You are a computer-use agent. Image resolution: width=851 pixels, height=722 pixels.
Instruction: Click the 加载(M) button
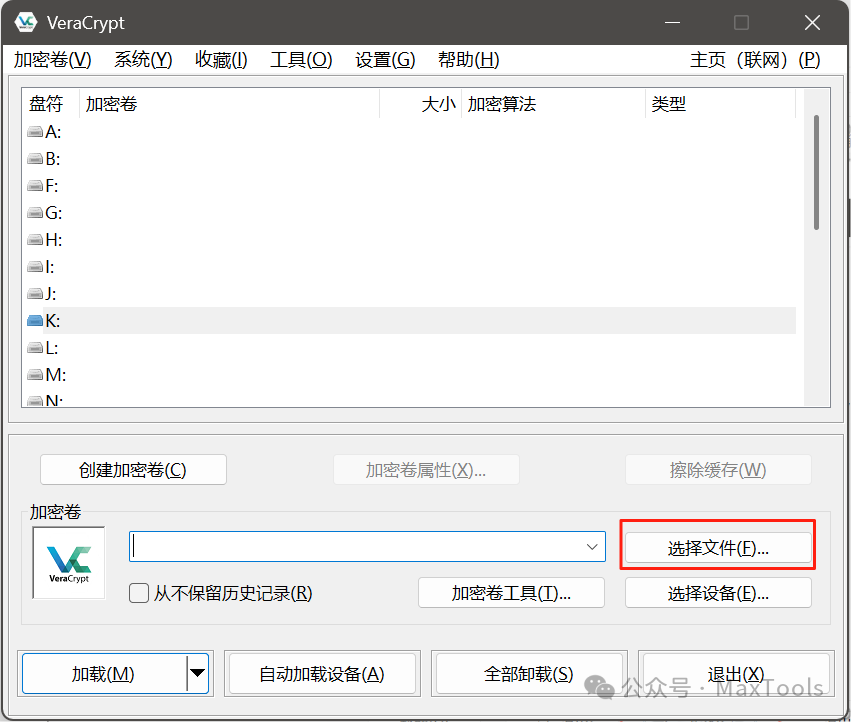pos(103,674)
